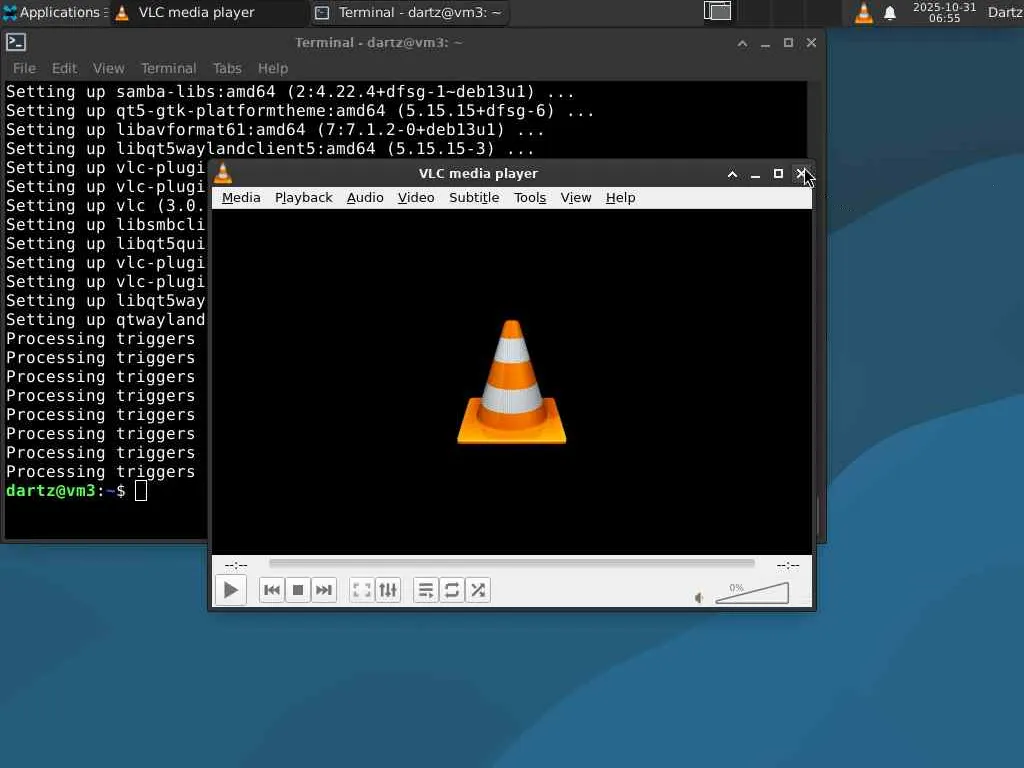This screenshot has width=1024, height=768.
Task: Open the Terminal window's Help menu
Action: pyautogui.click(x=273, y=69)
